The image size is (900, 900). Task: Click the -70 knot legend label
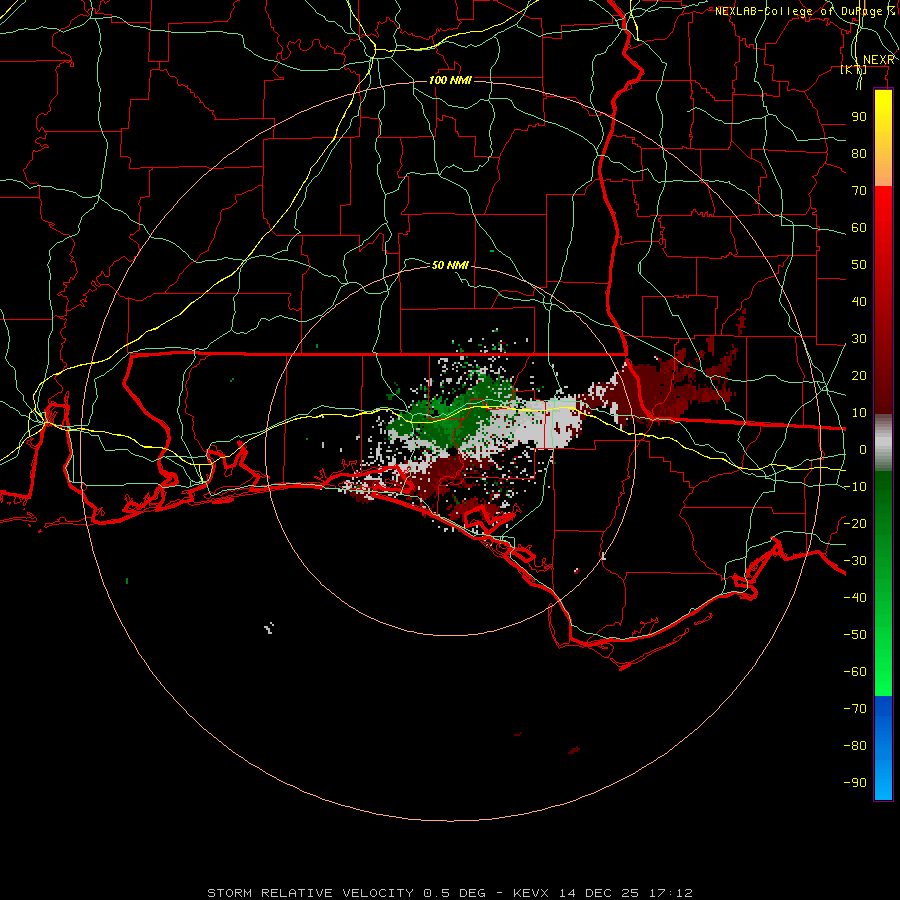[855, 709]
